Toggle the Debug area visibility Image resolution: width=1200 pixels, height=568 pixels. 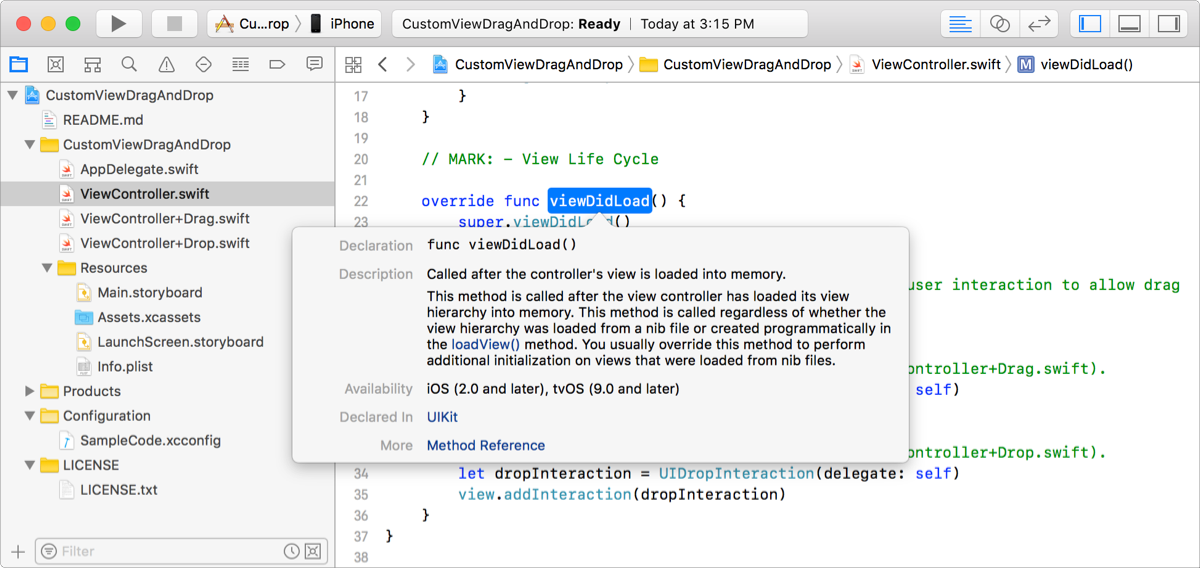click(1129, 24)
